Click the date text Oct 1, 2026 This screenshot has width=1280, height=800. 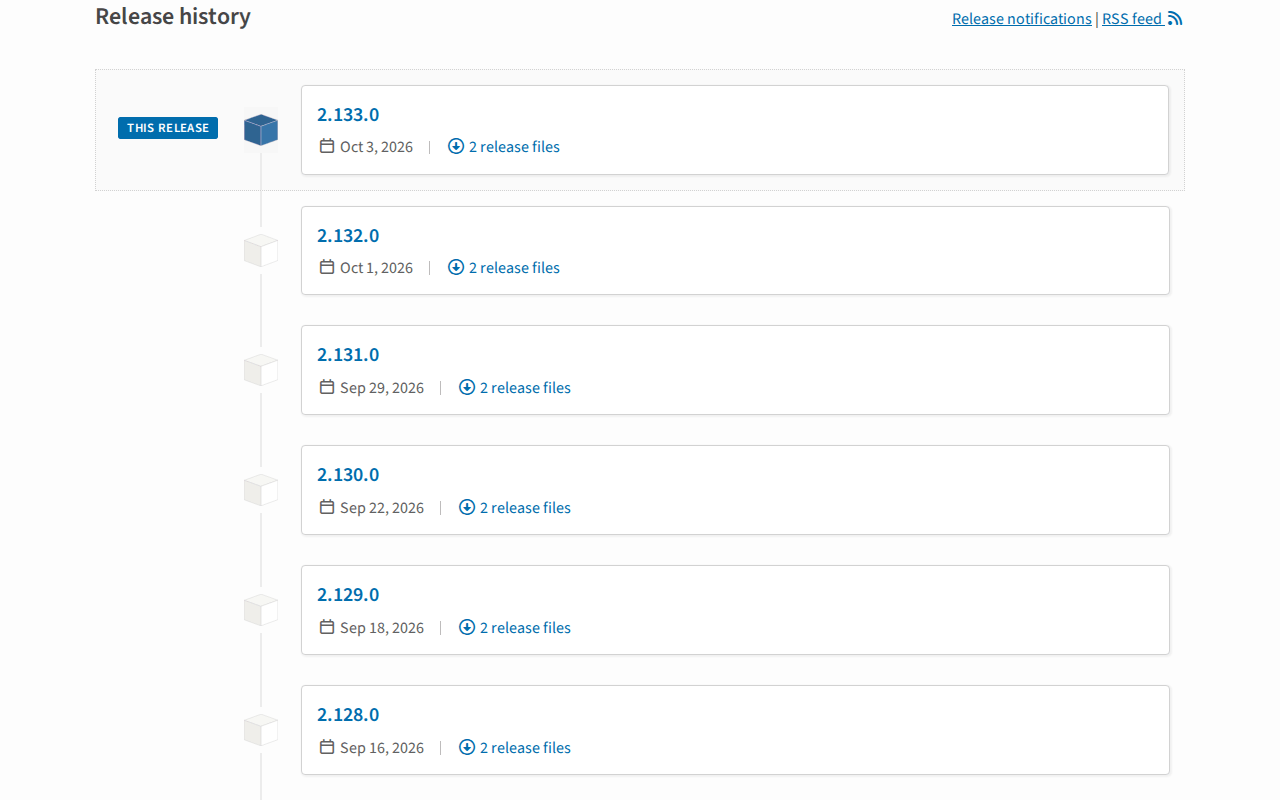pos(376,268)
